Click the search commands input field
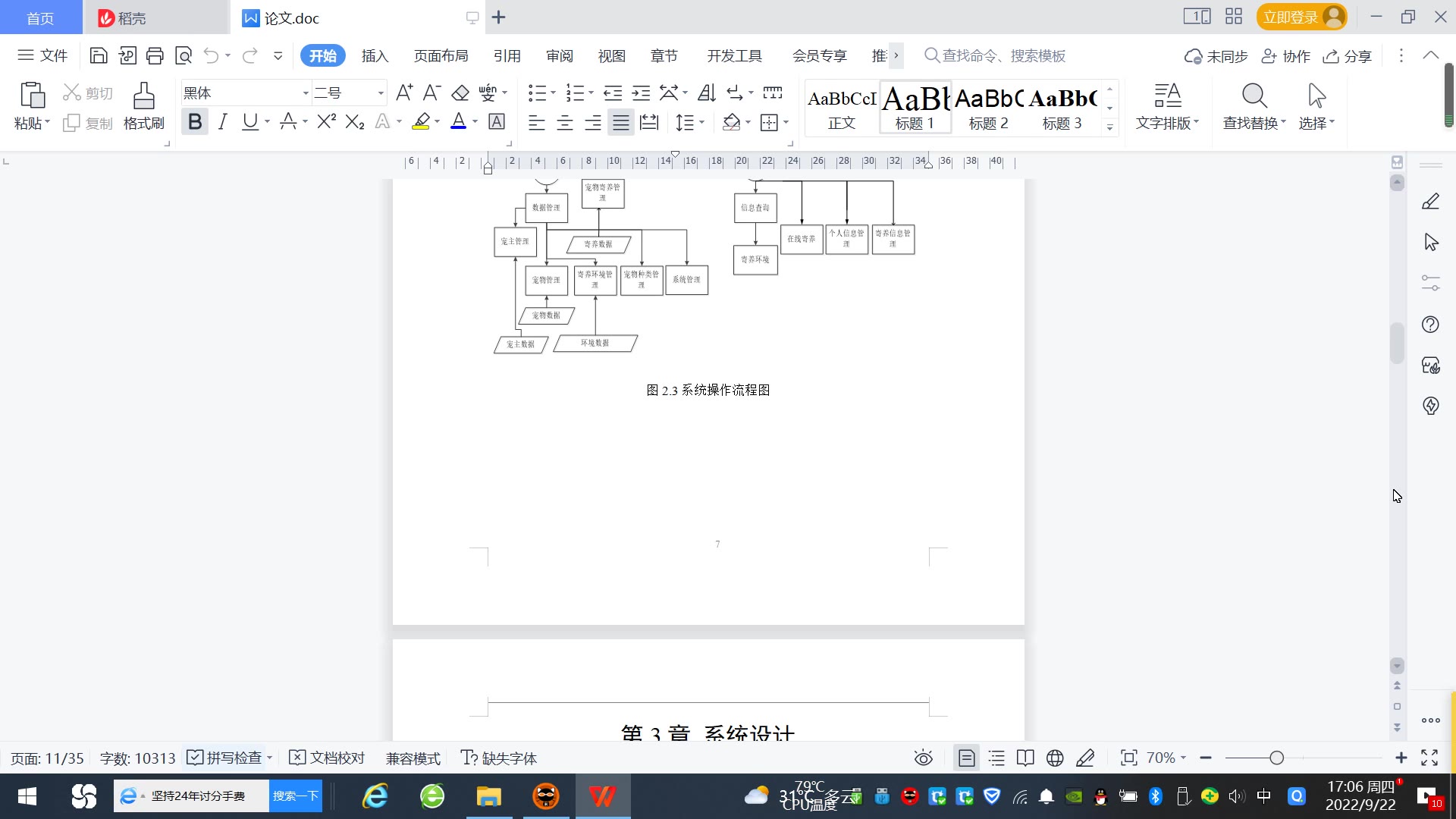Screen dimensions: 1456x819 pos(1003,55)
